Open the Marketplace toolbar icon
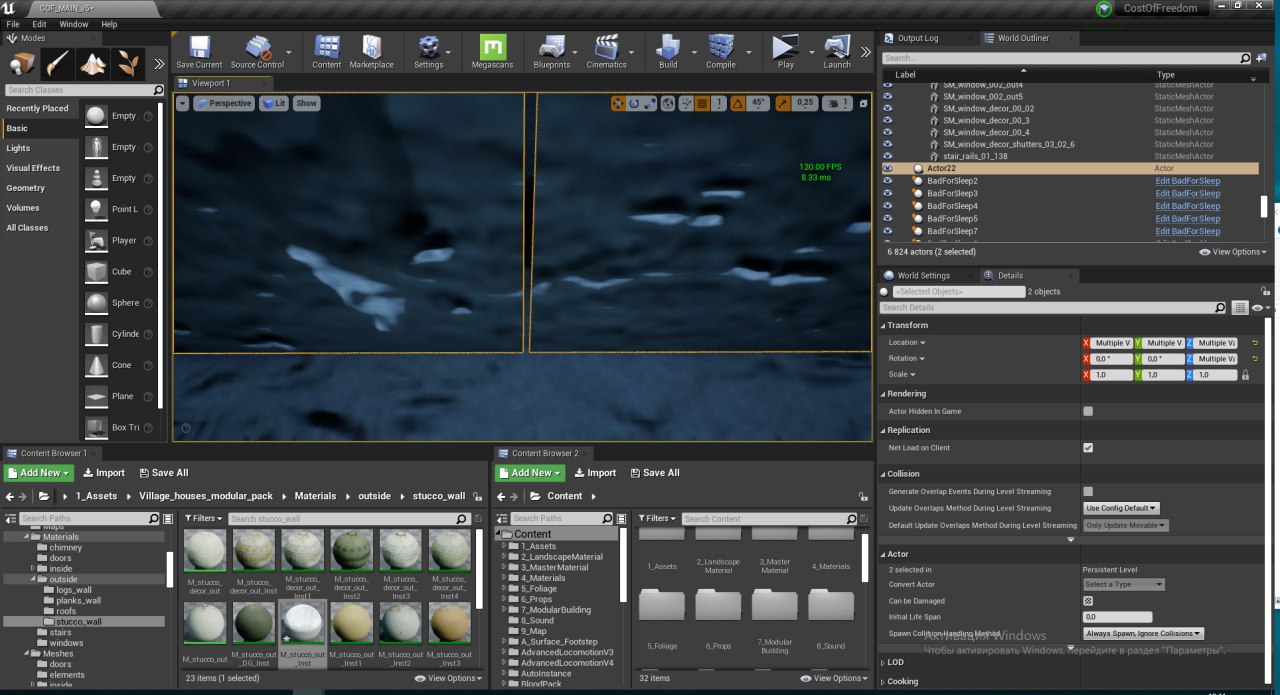Viewport: 1280px width, 695px height. (371, 51)
